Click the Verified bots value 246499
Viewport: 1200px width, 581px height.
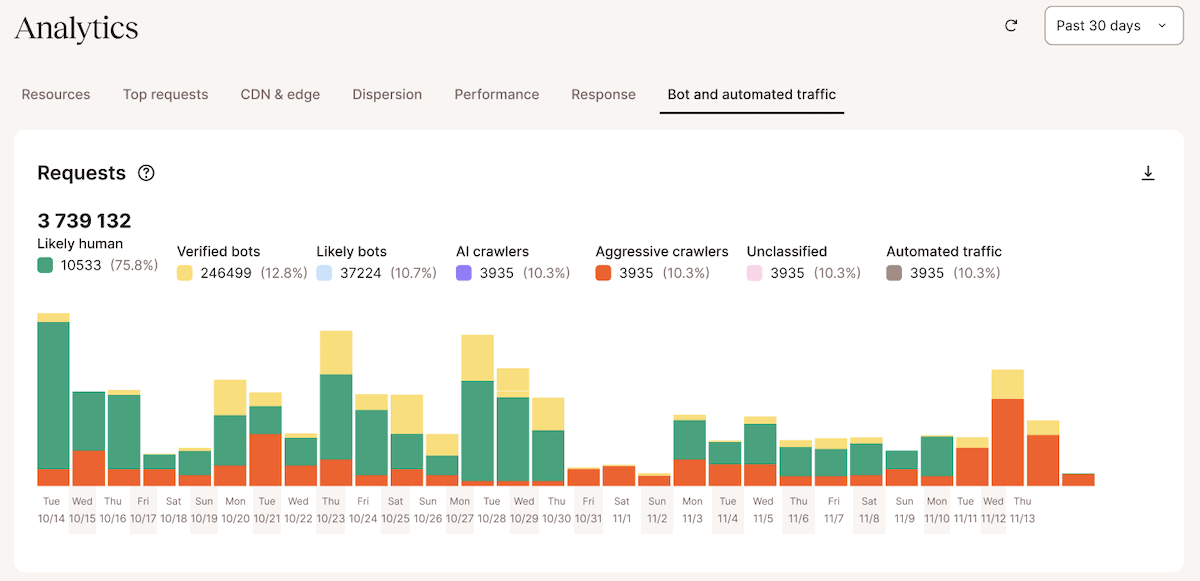226,273
